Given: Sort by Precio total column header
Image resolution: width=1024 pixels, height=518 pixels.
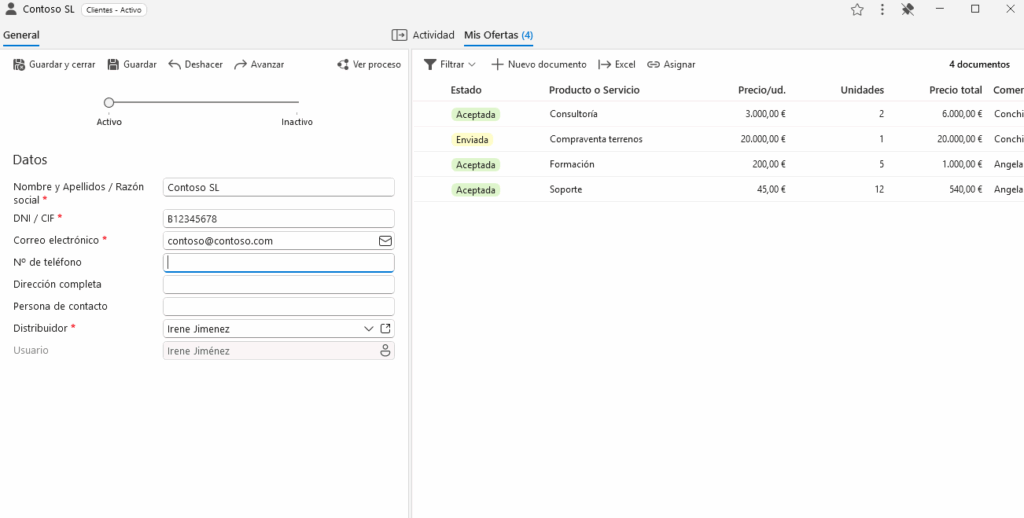Looking at the screenshot, I should [x=955, y=90].
